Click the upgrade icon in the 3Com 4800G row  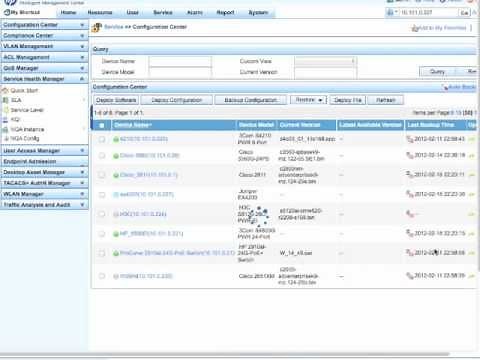471,234
